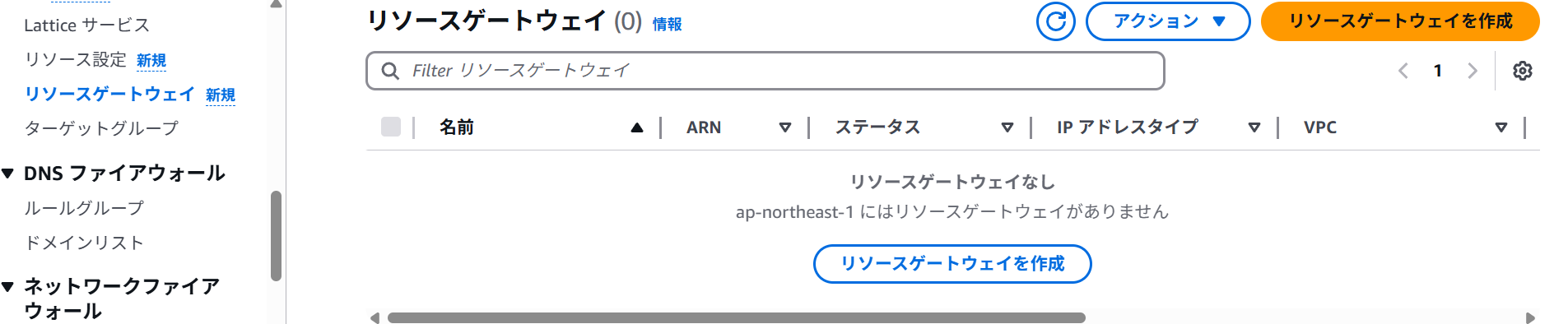Click orange リソースゲートウェイを作成 button
1568x324 pixels.
click(1400, 21)
